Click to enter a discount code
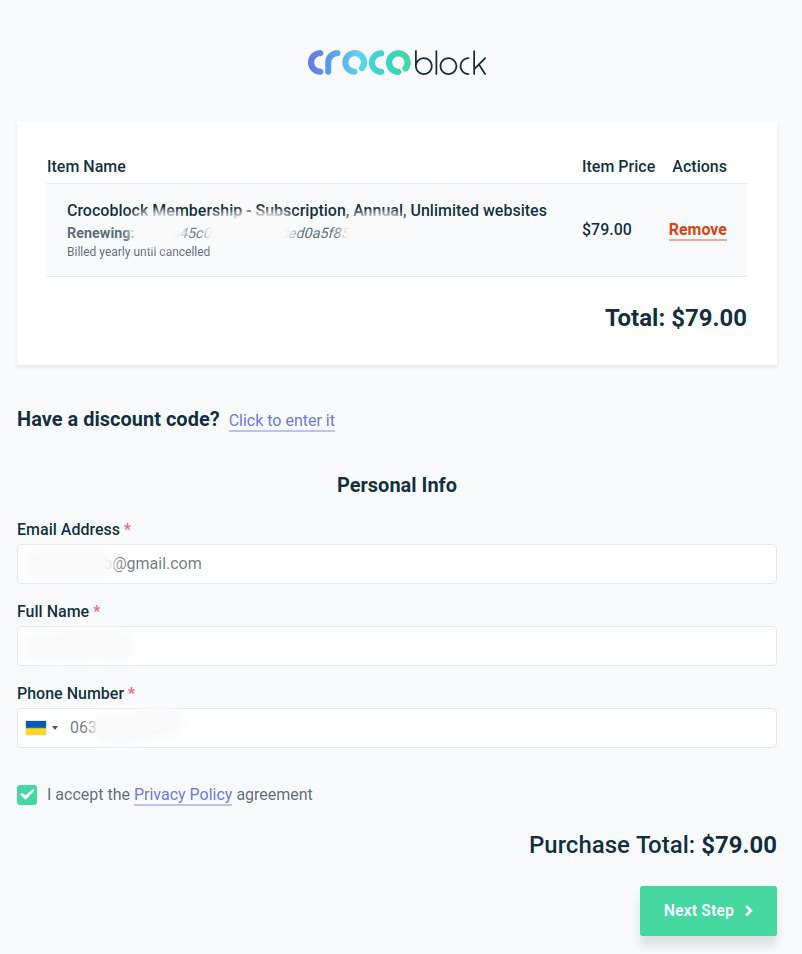Image resolution: width=802 pixels, height=954 pixels. (282, 420)
